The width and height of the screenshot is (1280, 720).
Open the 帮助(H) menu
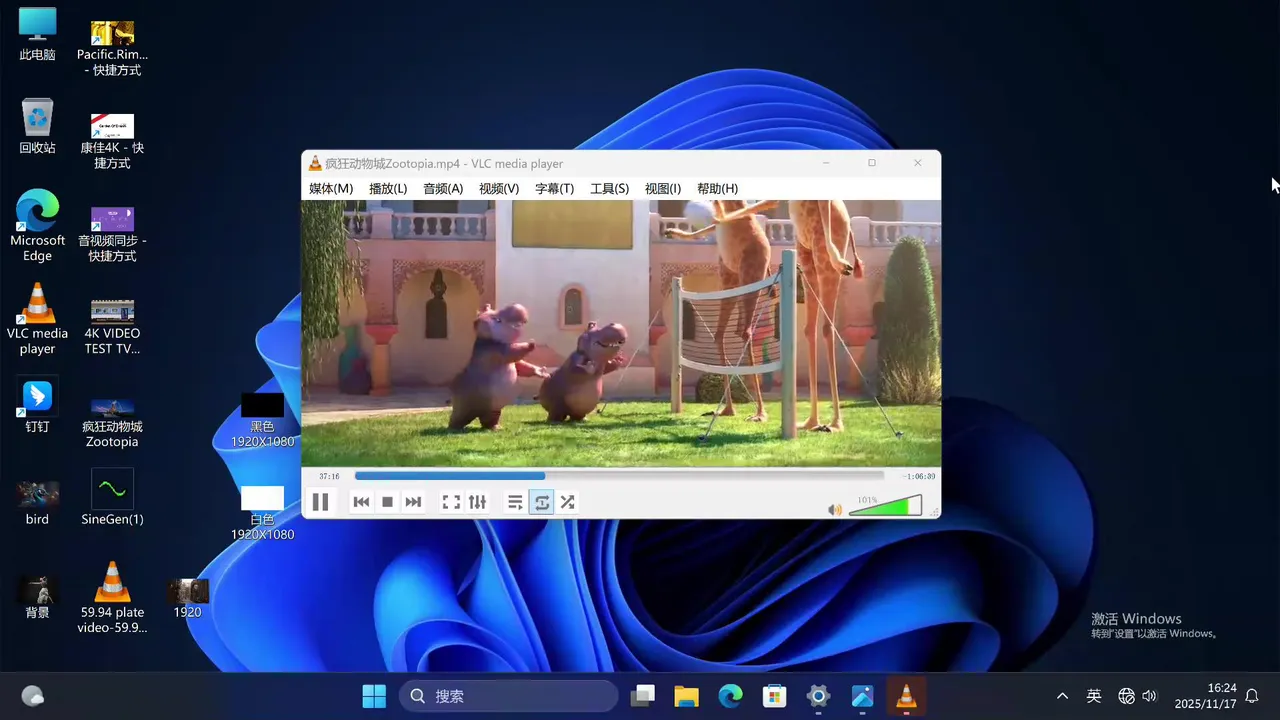(717, 189)
